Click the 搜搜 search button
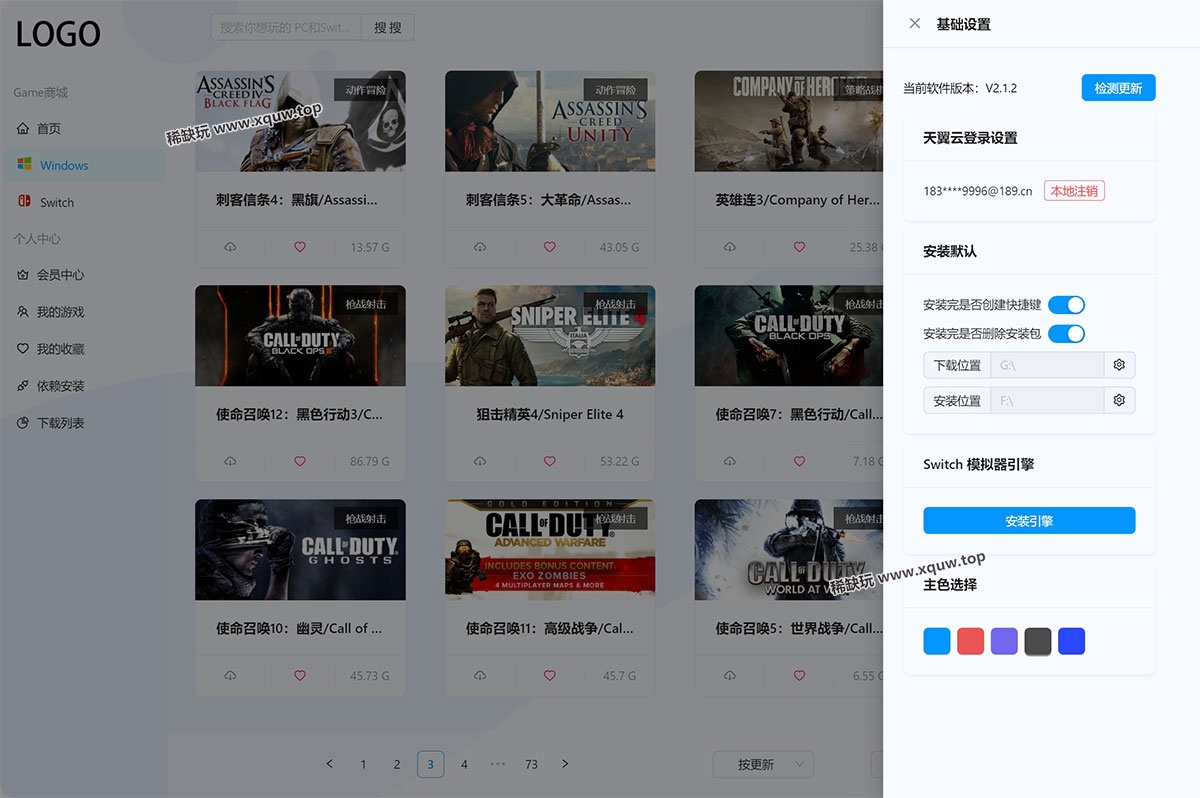The image size is (1200, 798). click(x=387, y=27)
